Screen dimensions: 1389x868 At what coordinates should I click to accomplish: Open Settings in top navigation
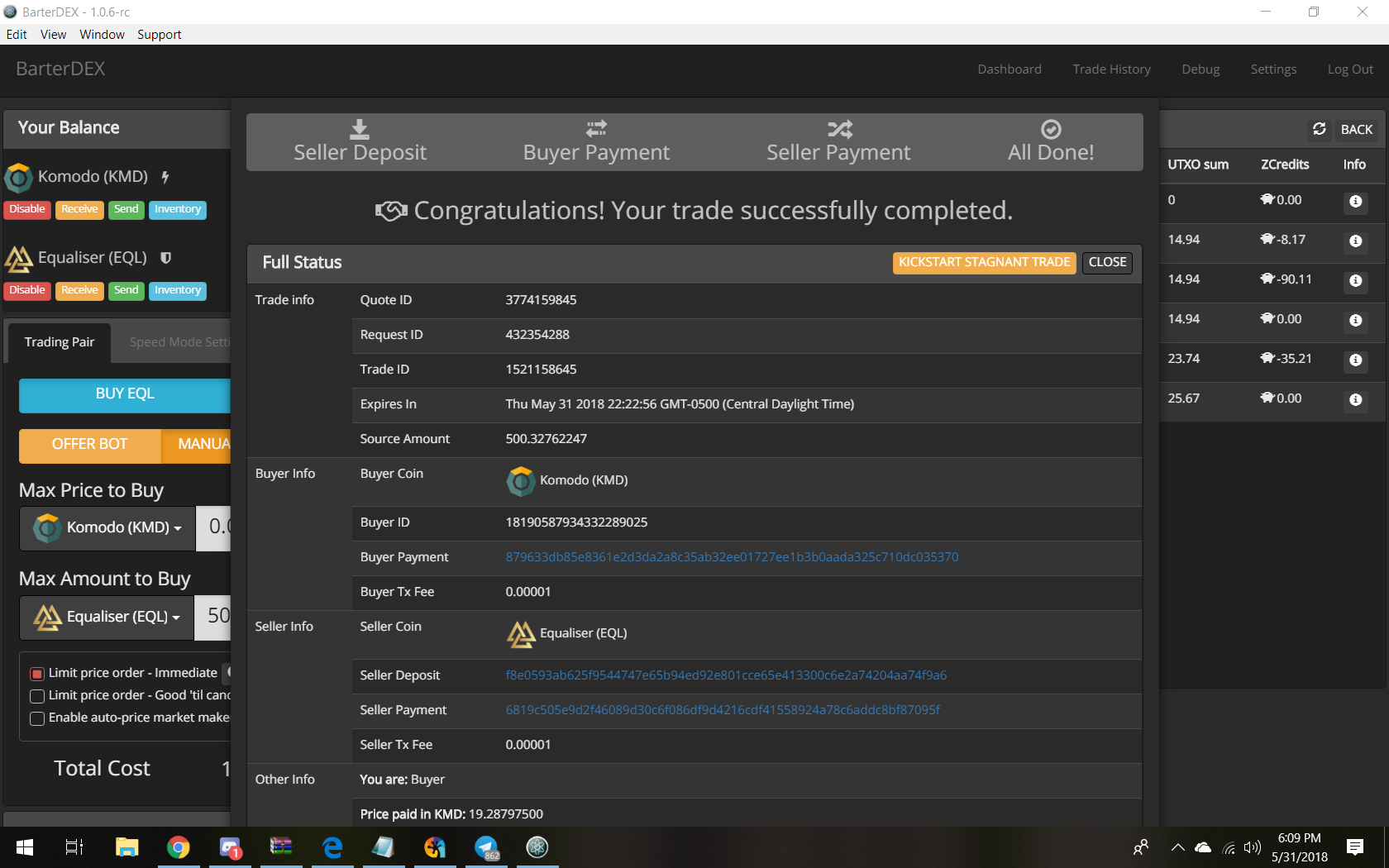(1273, 69)
